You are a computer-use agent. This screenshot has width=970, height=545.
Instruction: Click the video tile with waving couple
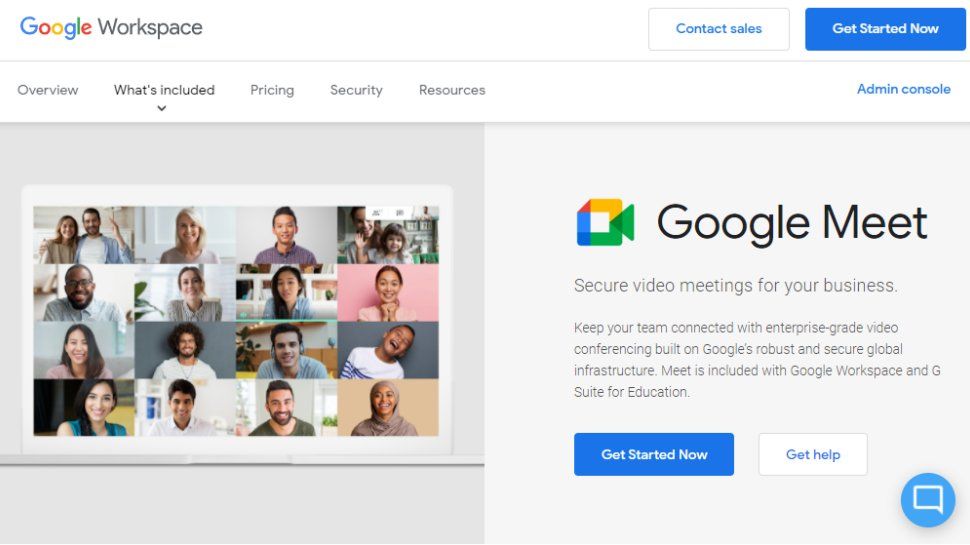84,235
